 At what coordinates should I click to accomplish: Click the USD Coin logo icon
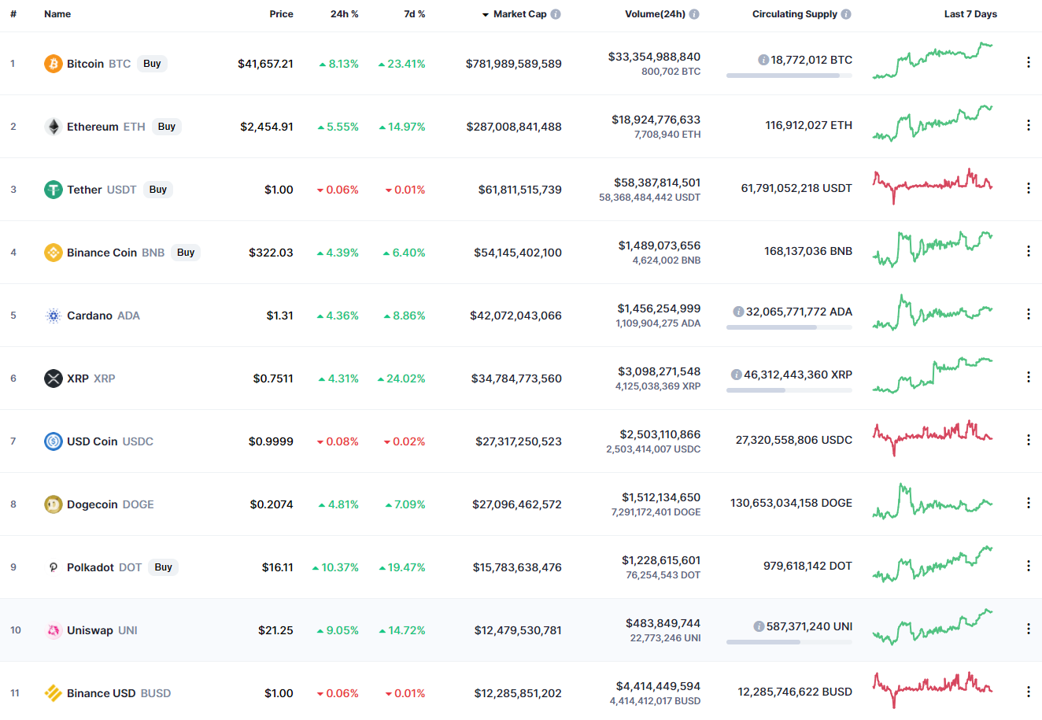pyautogui.click(x=53, y=441)
